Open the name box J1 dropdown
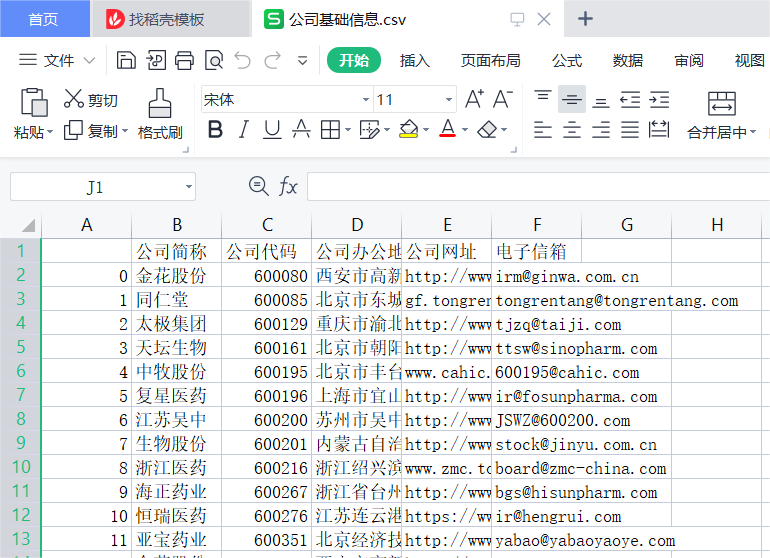This screenshot has width=770, height=558. pos(189,187)
